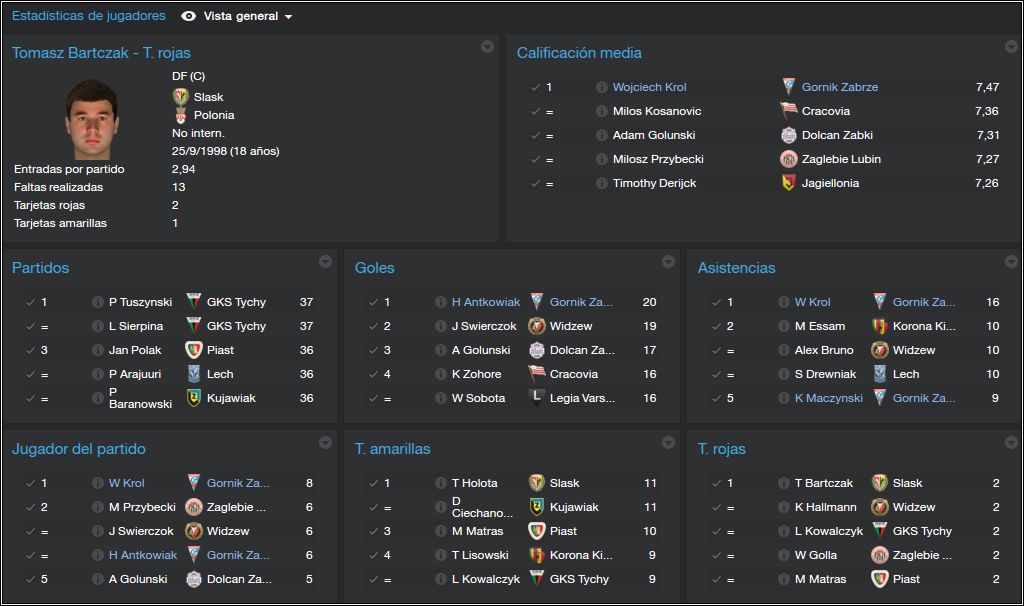Click Slask badge in player profile panel
The width and height of the screenshot is (1024, 606).
[x=180, y=97]
